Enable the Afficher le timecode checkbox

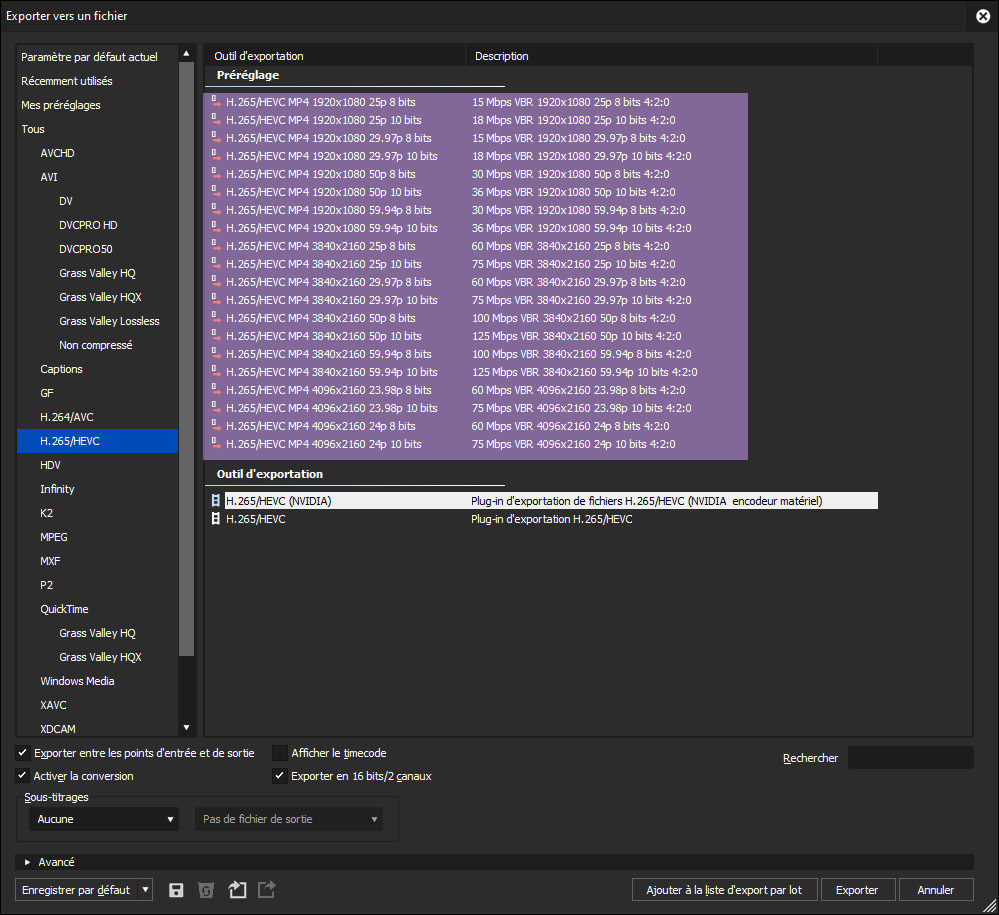click(x=280, y=753)
